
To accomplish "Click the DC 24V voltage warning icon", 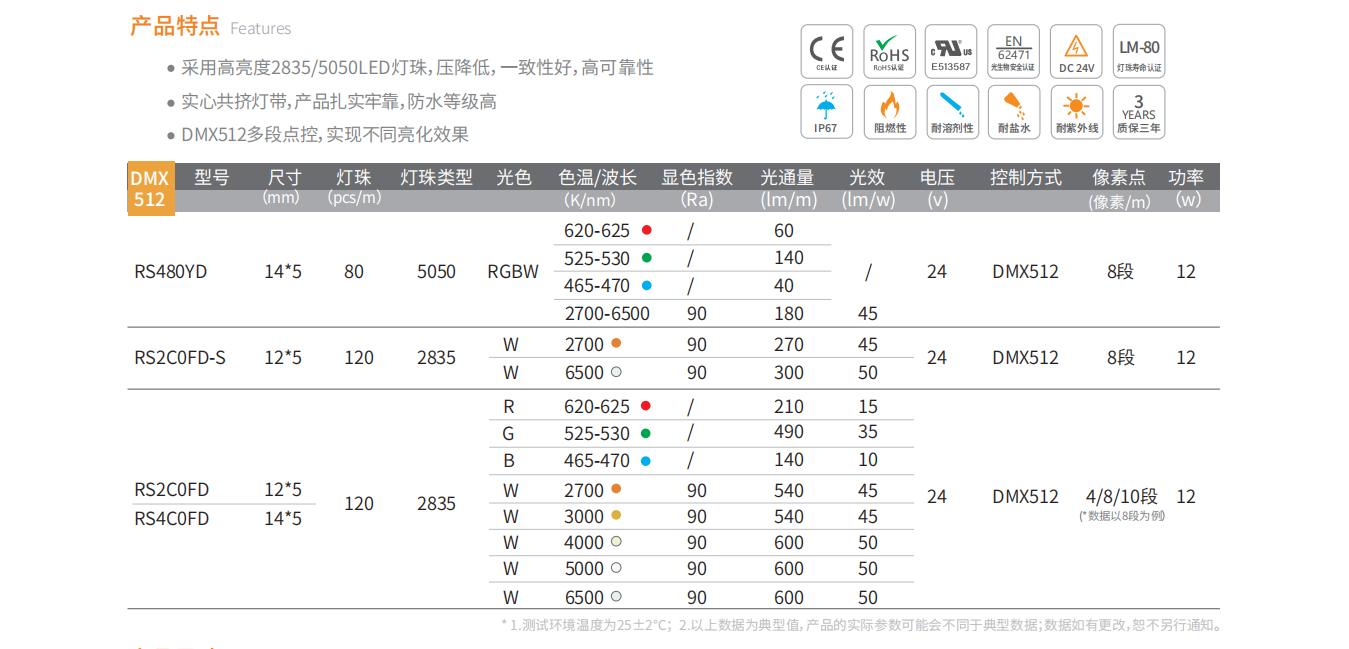I will pyautogui.click(x=1076, y=51).
